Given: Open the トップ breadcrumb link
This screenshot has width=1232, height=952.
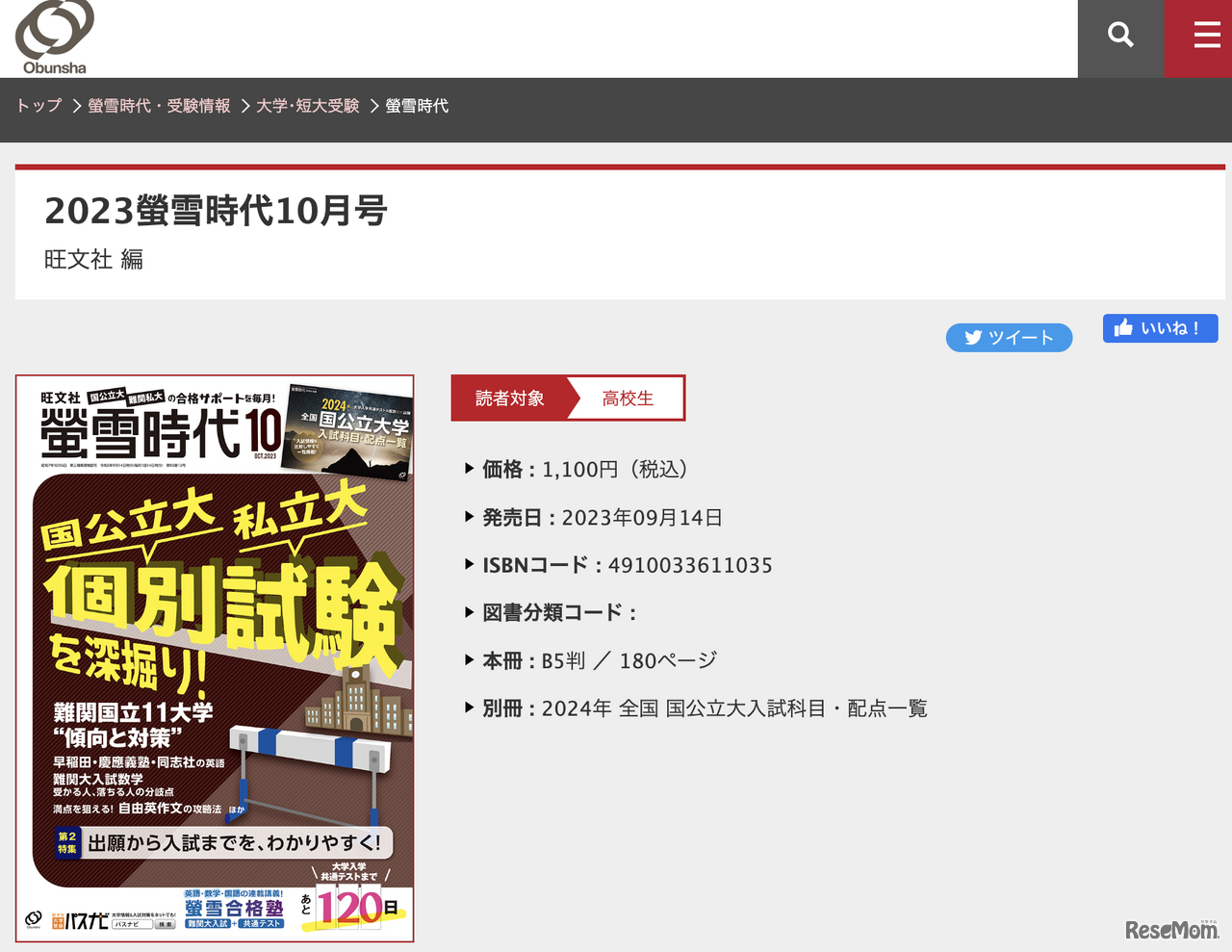Looking at the screenshot, I should click(x=38, y=106).
